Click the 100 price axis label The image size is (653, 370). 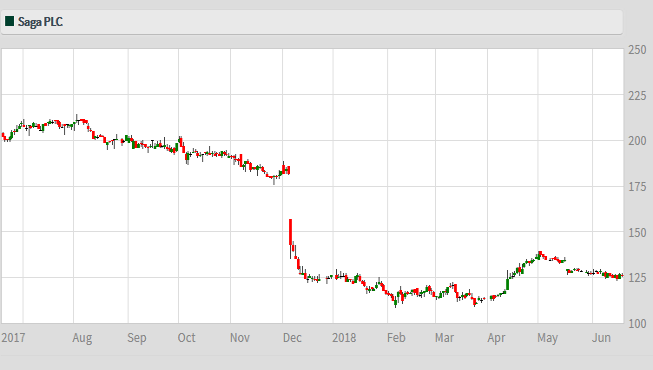pyautogui.click(x=637, y=323)
